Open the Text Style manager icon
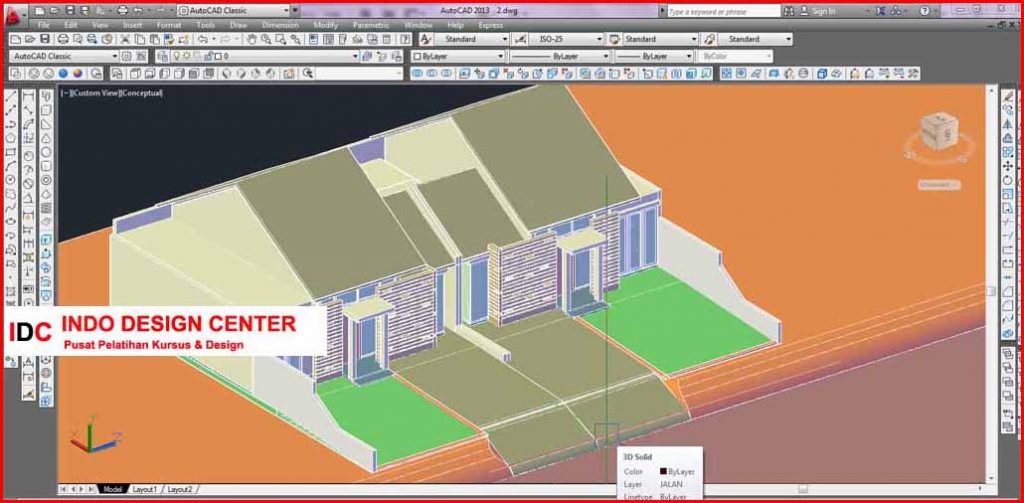This screenshot has width=1024, height=503. (x=426, y=39)
